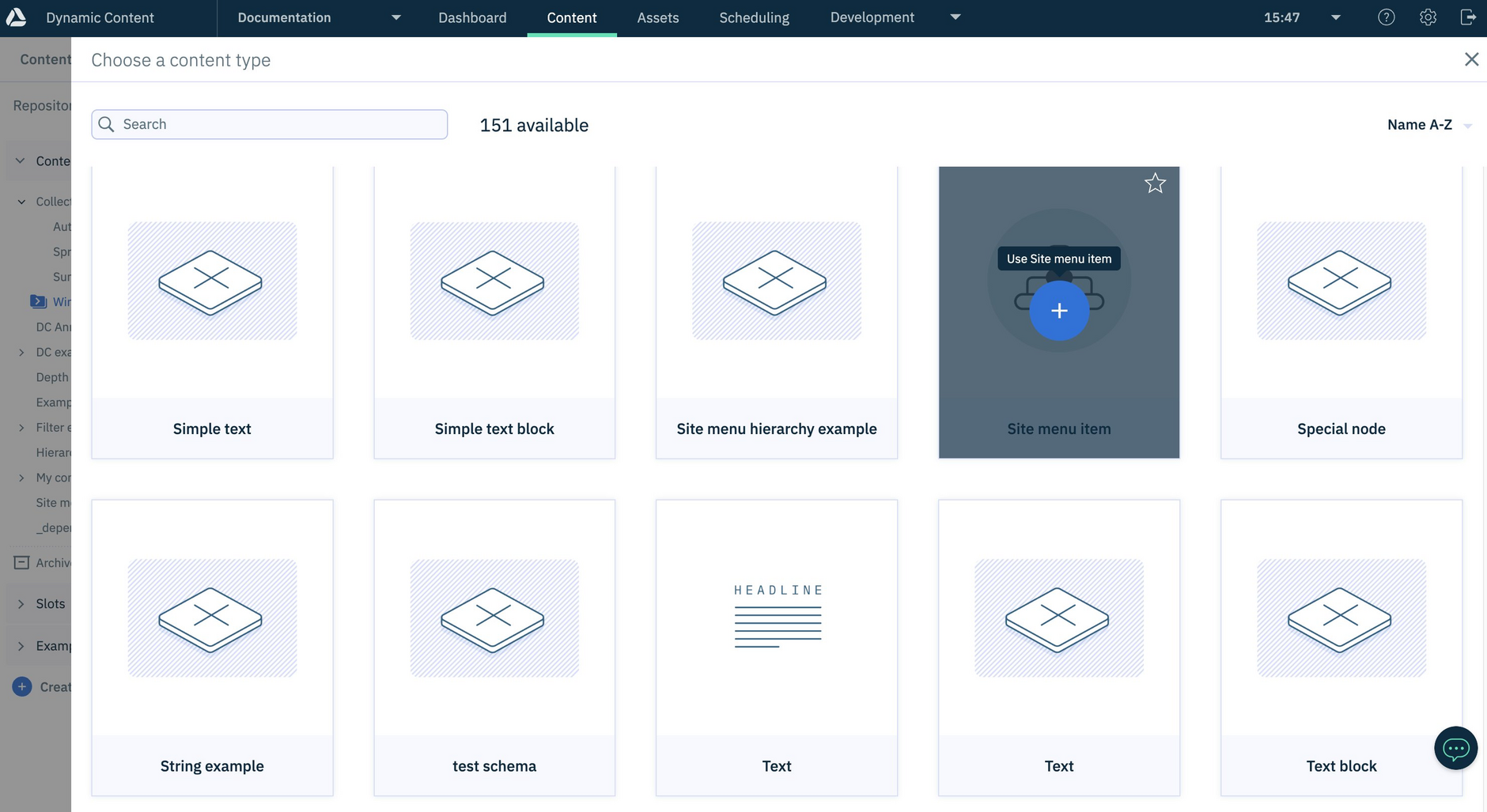This screenshot has width=1487, height=812.
Task: Click the blue folder icon in sidebar
Action: click(38, 301)
